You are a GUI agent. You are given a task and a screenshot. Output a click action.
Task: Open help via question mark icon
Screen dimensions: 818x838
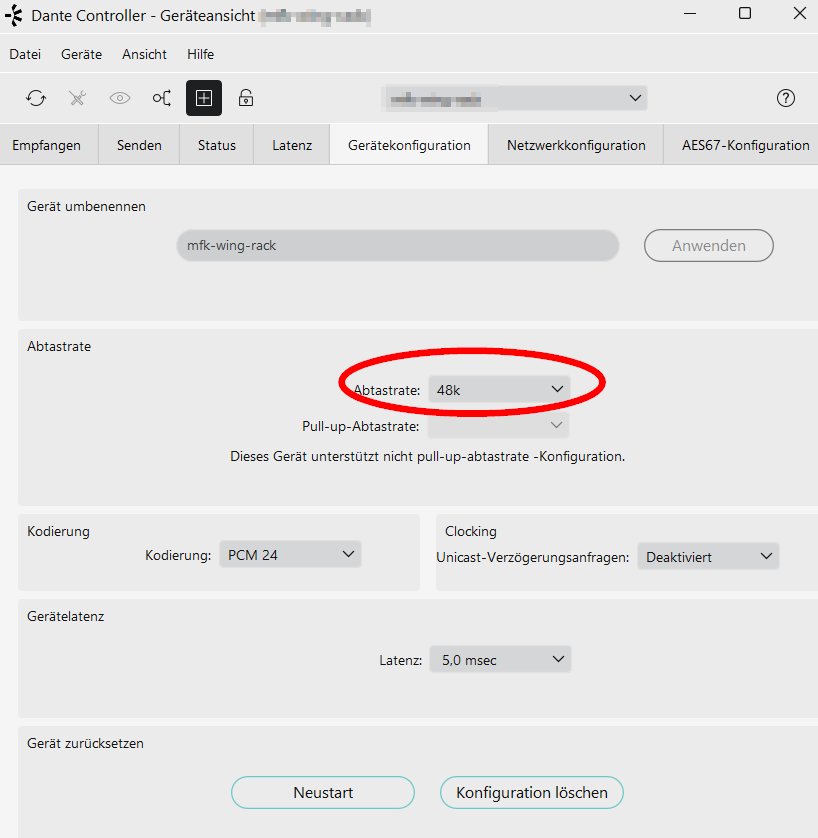pos(786,98)
